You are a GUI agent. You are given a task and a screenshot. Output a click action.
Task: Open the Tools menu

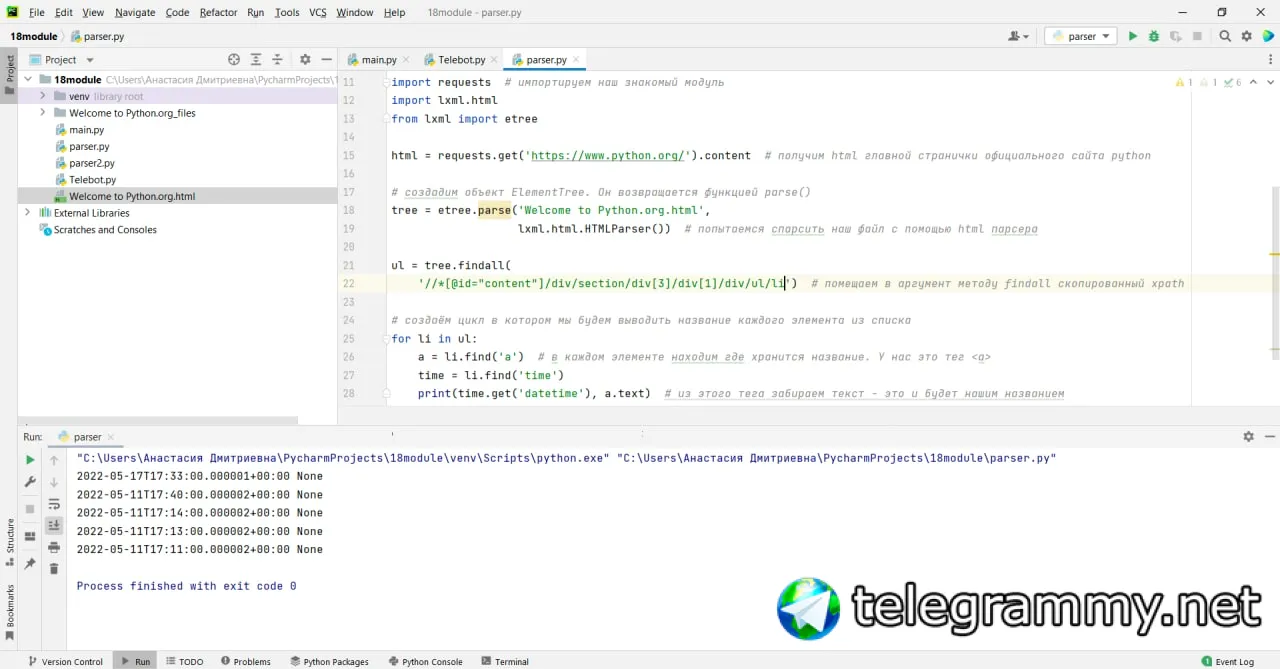287,12
